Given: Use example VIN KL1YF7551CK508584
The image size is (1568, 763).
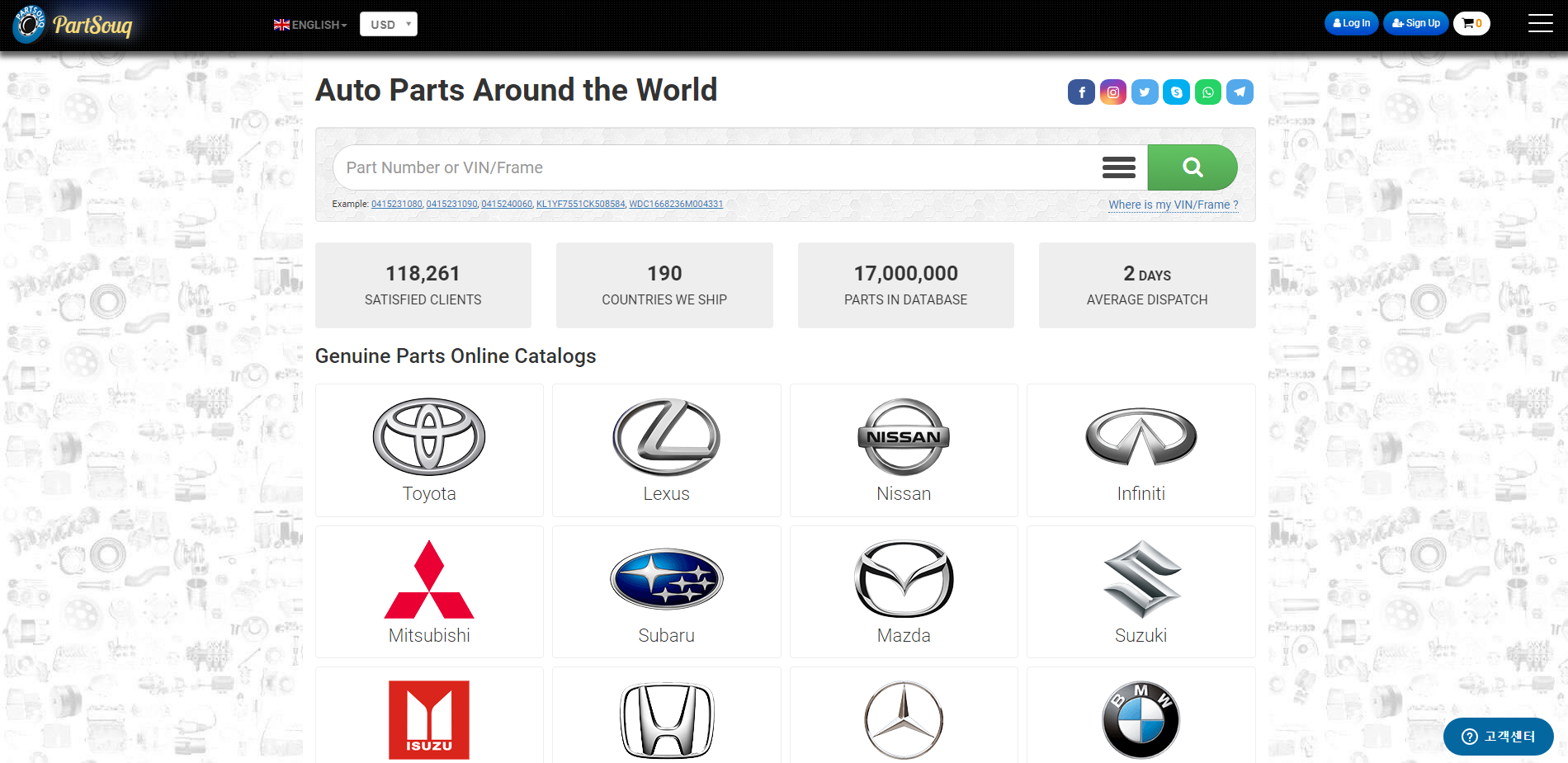Looking at the screenshot, I should 581,204.
